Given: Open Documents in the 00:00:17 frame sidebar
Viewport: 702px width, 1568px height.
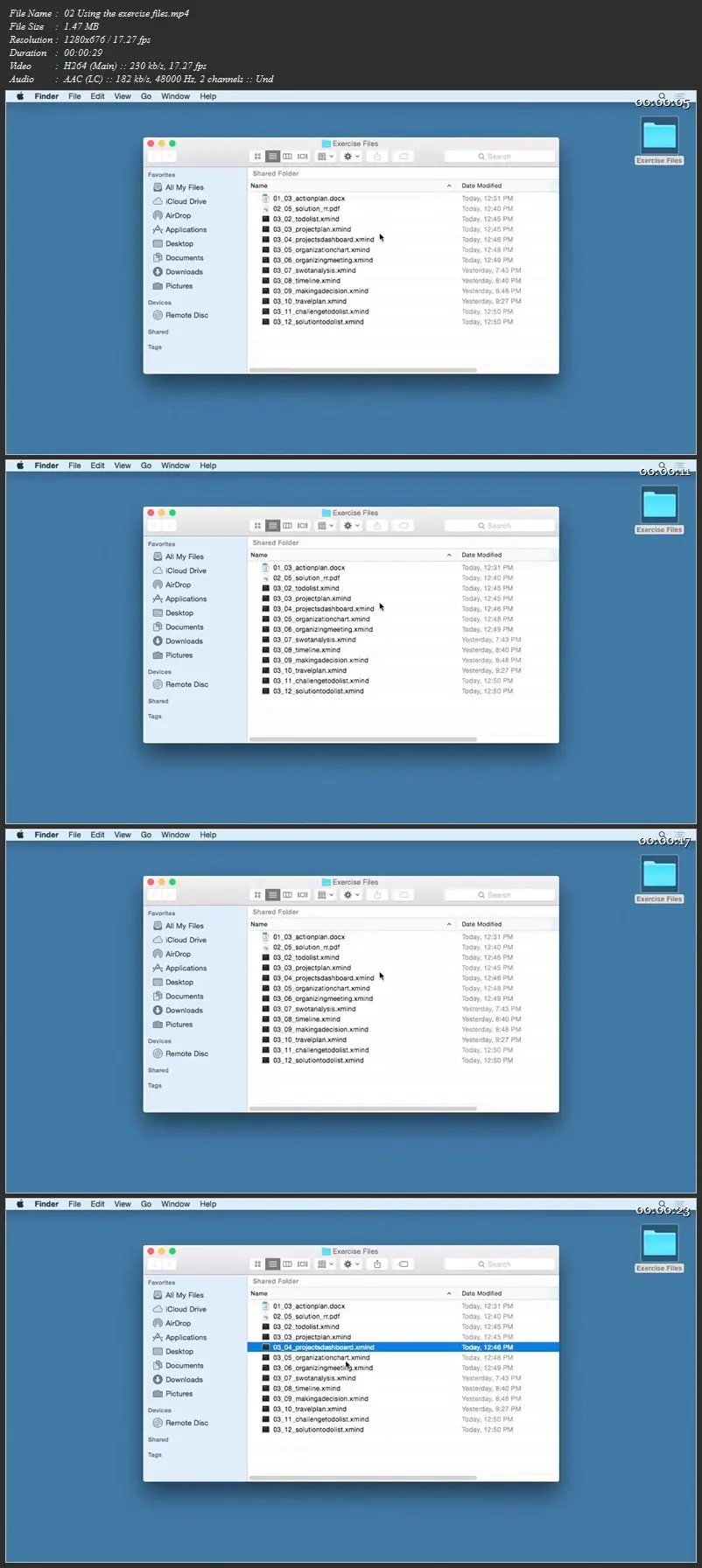Looking at the screenshot, I should [x=178, y=996].
